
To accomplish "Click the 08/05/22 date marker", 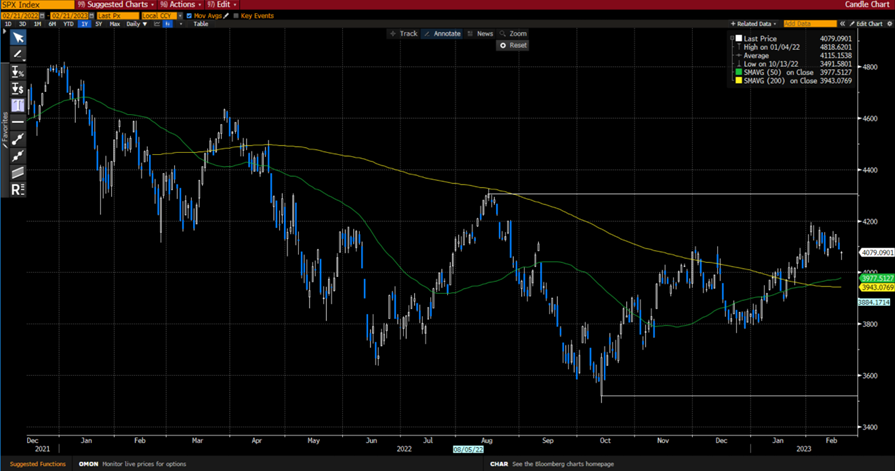I will (x=468, y=450).
